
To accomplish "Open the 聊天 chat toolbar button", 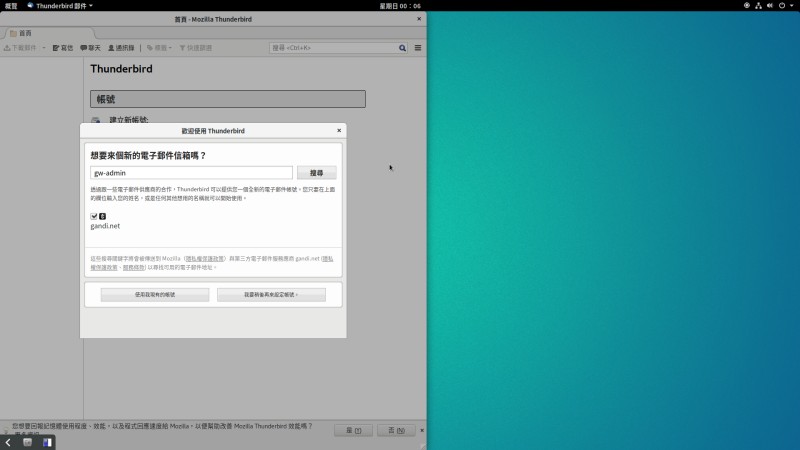I will click(90, 48).
